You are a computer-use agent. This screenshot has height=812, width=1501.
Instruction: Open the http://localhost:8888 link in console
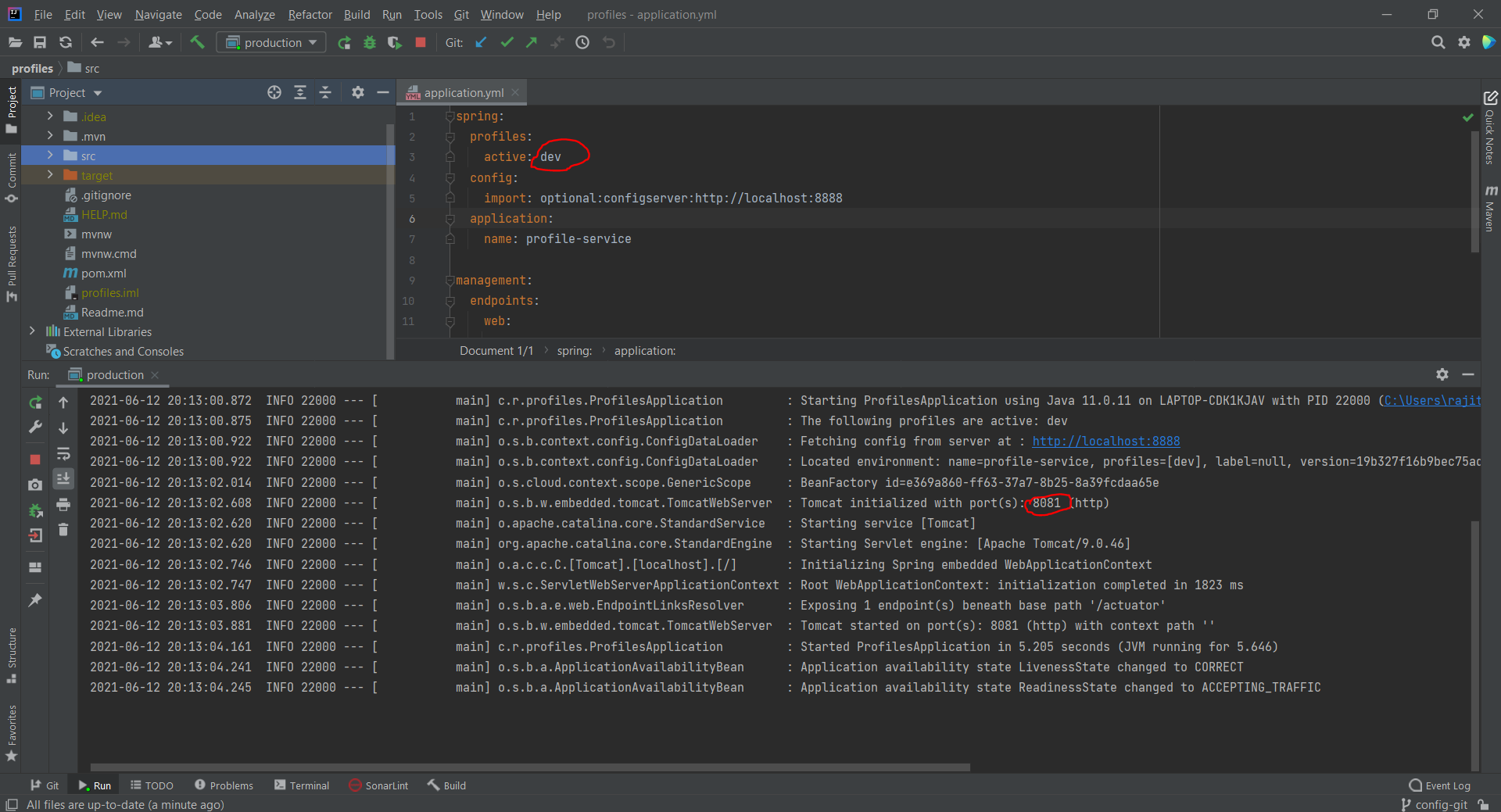click(x=1105, y=441)
